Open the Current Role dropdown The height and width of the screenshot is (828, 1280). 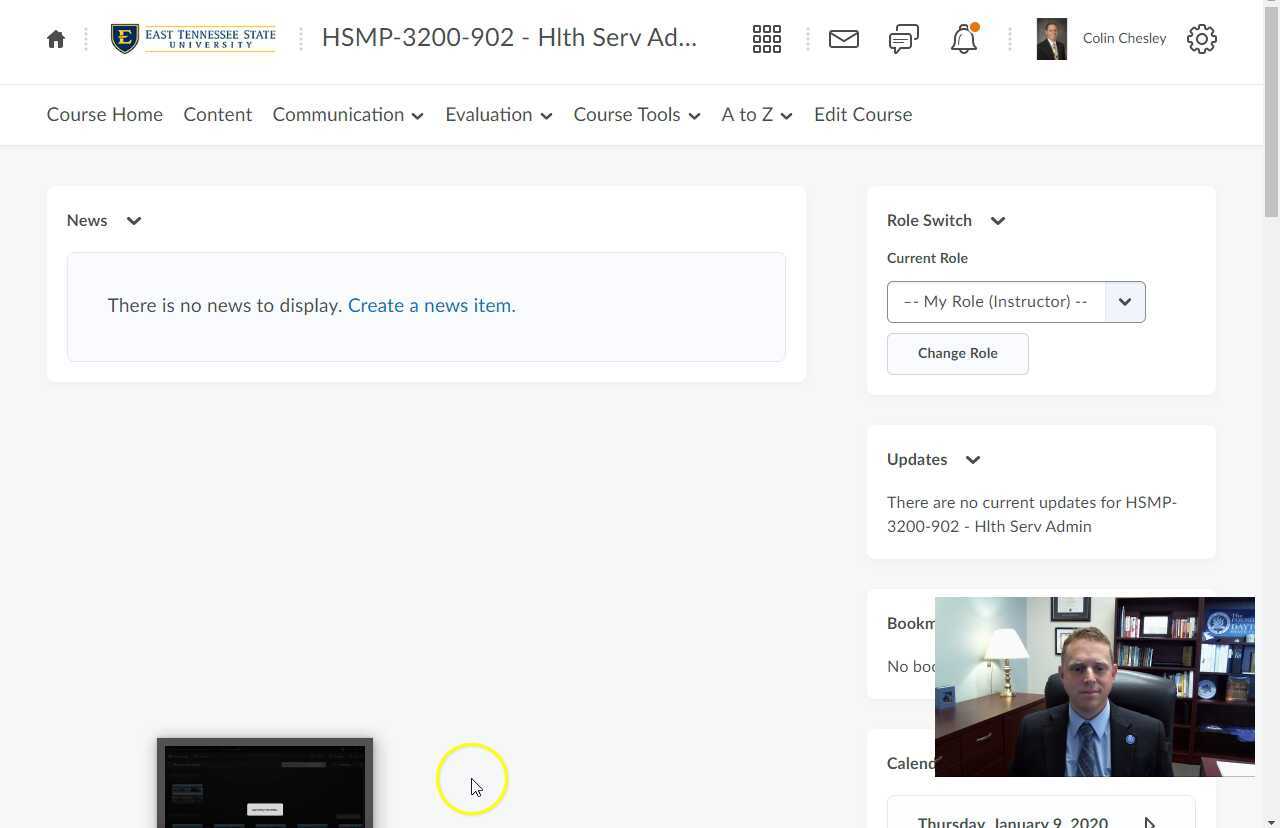[1015, 302]
